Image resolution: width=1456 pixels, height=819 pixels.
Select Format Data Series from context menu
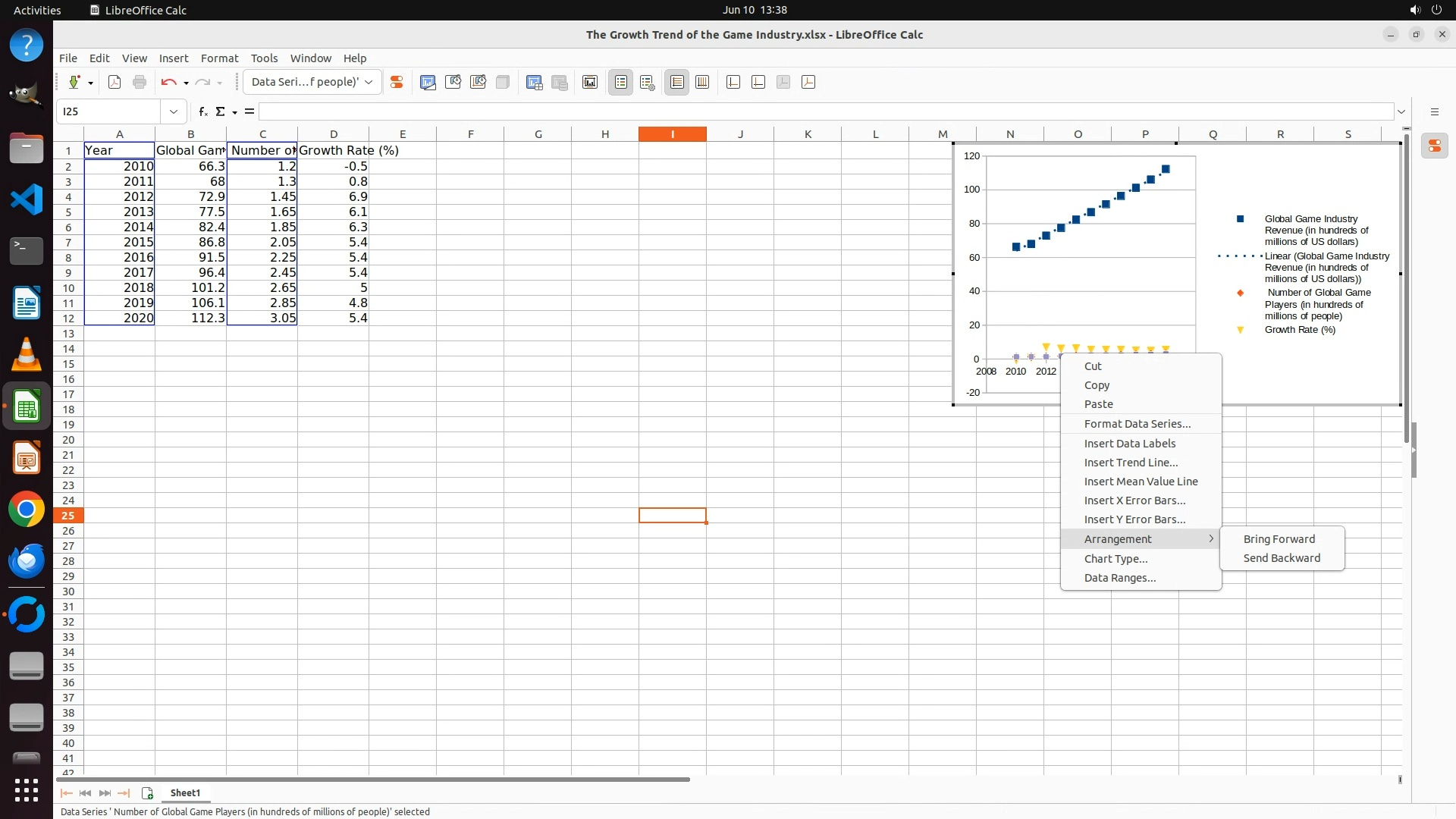coord(1137,424)
